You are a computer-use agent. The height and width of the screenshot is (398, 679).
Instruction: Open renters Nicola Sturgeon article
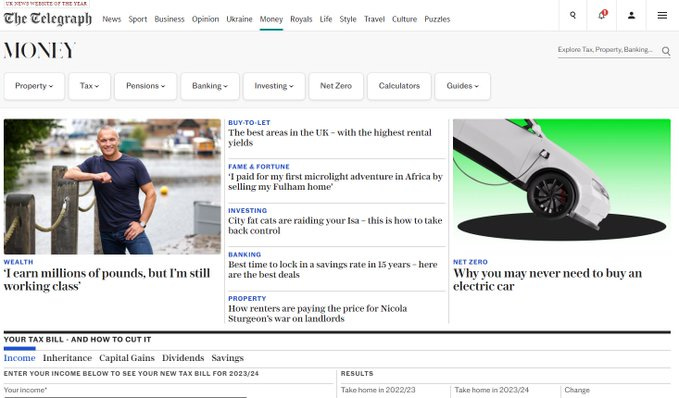tap(317, 314)
